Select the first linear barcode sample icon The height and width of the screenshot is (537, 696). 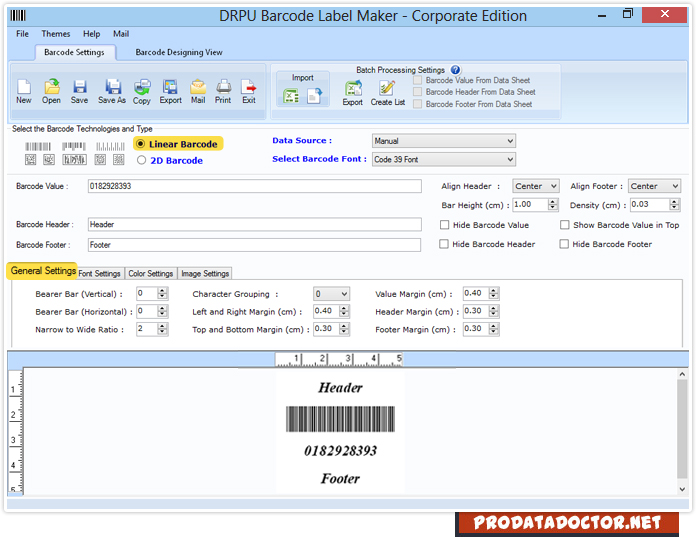pos(38,146)
